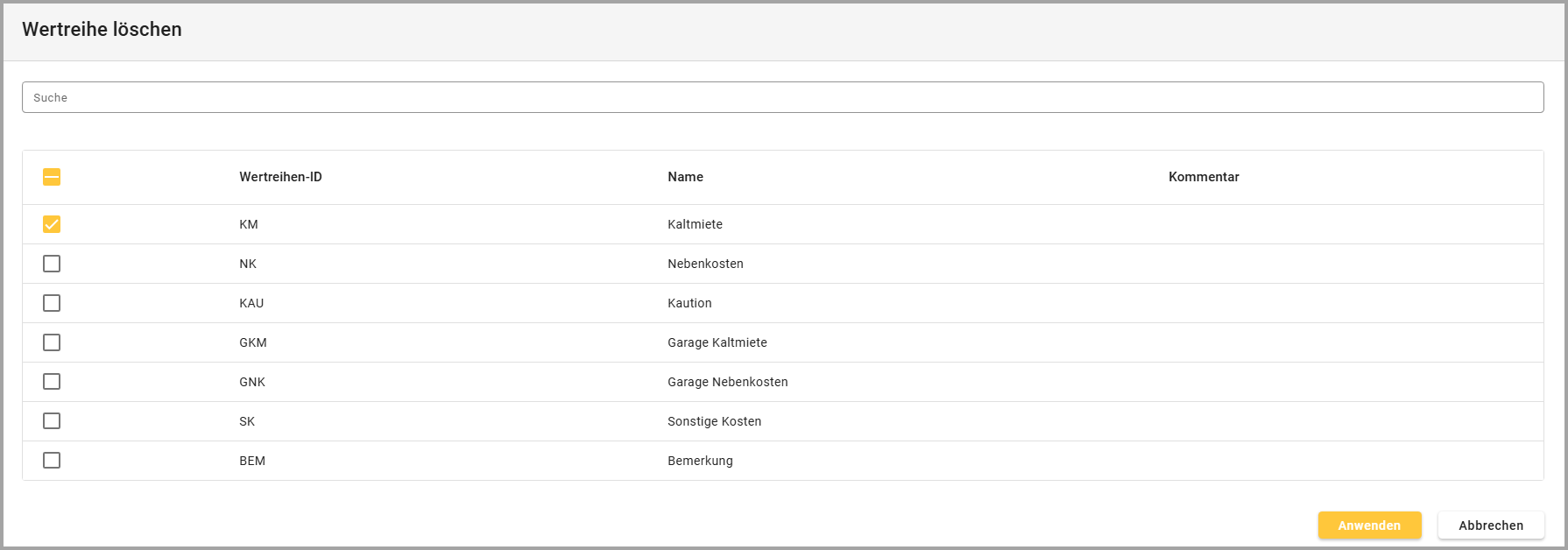Check the Nebenkosten (NK) row checkbox
1568x550 pixels.
pyautogui.click(x=52, y=264)
